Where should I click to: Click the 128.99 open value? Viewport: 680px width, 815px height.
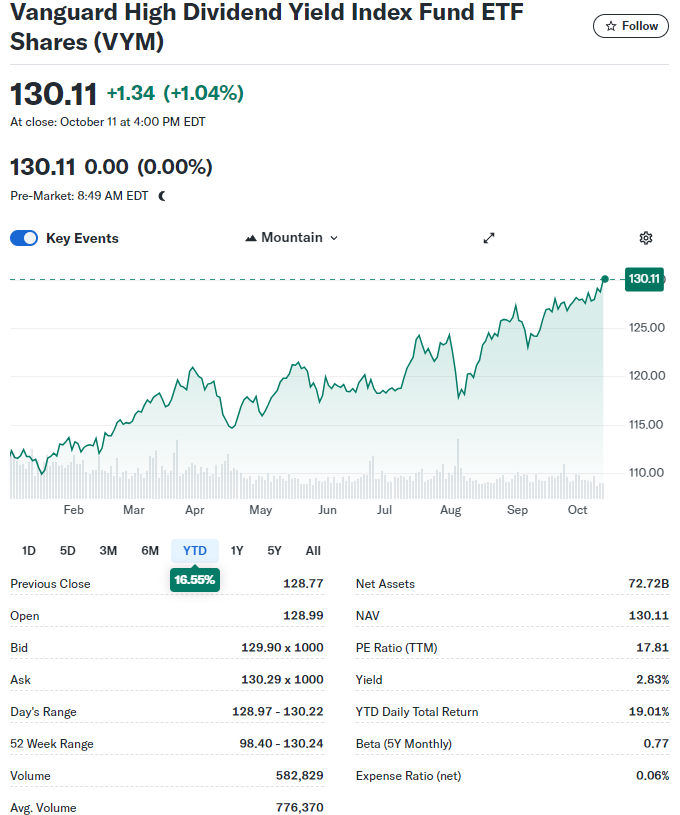tap(303, 615)
